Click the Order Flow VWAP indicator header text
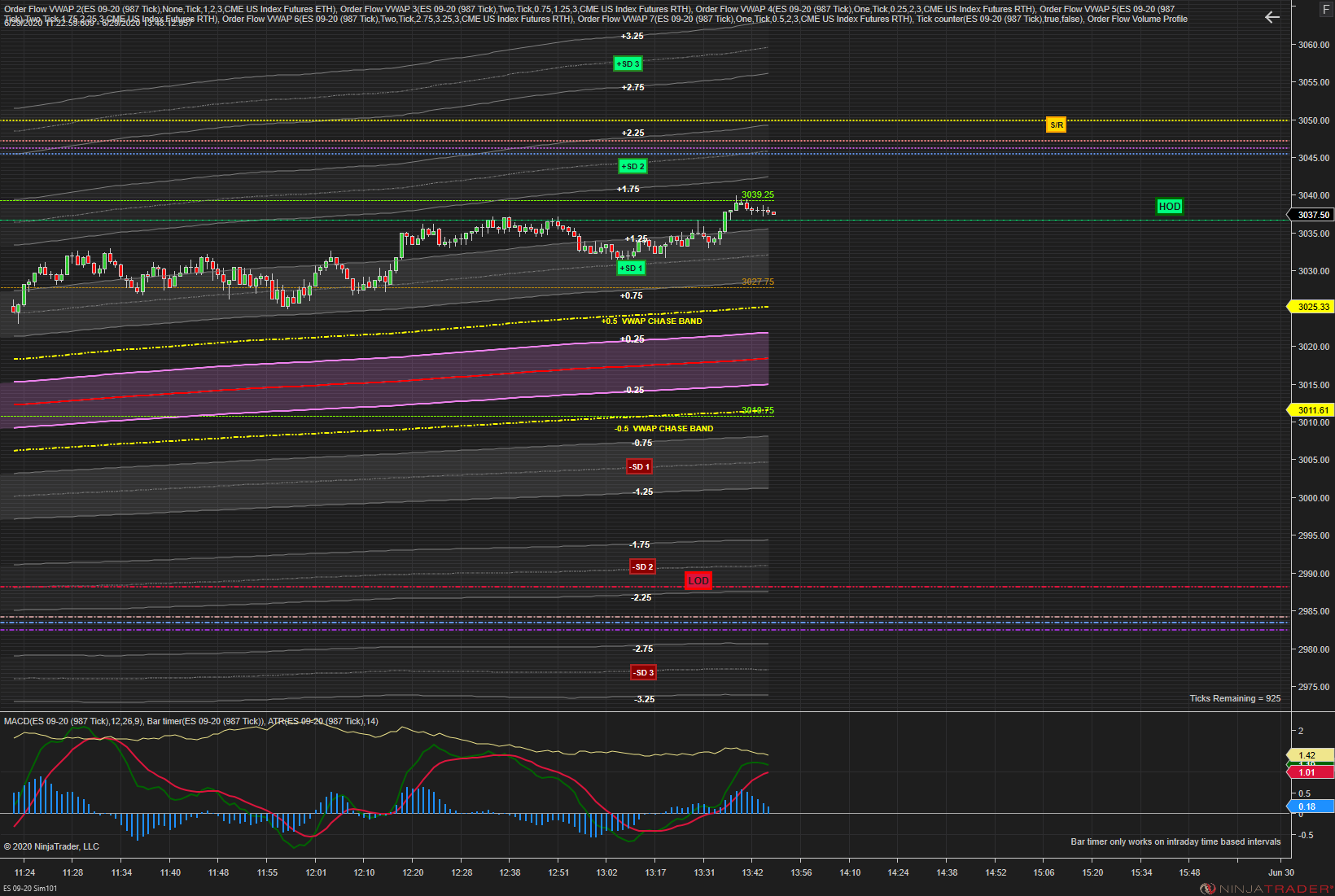1335x896 pixels. click(x=595, y=14)
